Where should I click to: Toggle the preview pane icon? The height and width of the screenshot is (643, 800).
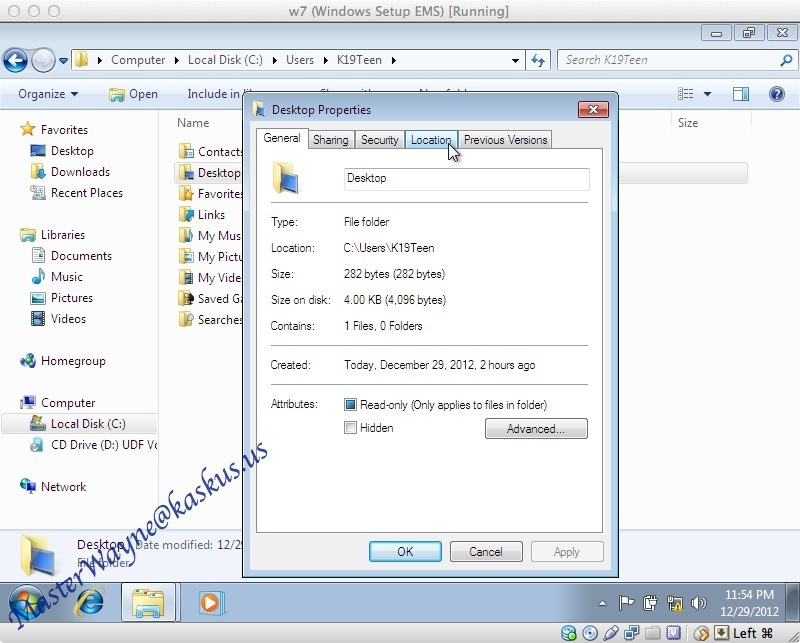(x=741, y=93)
